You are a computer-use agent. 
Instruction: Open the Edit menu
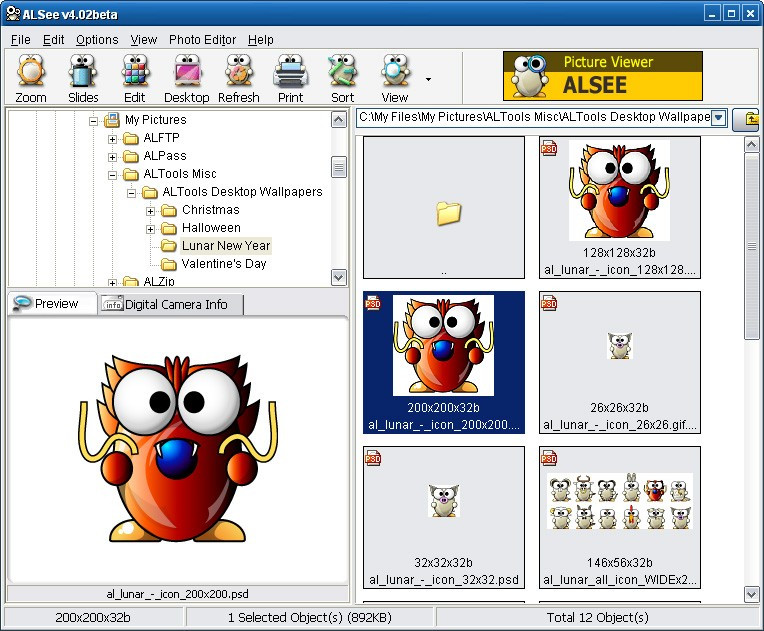click(53, 39)
